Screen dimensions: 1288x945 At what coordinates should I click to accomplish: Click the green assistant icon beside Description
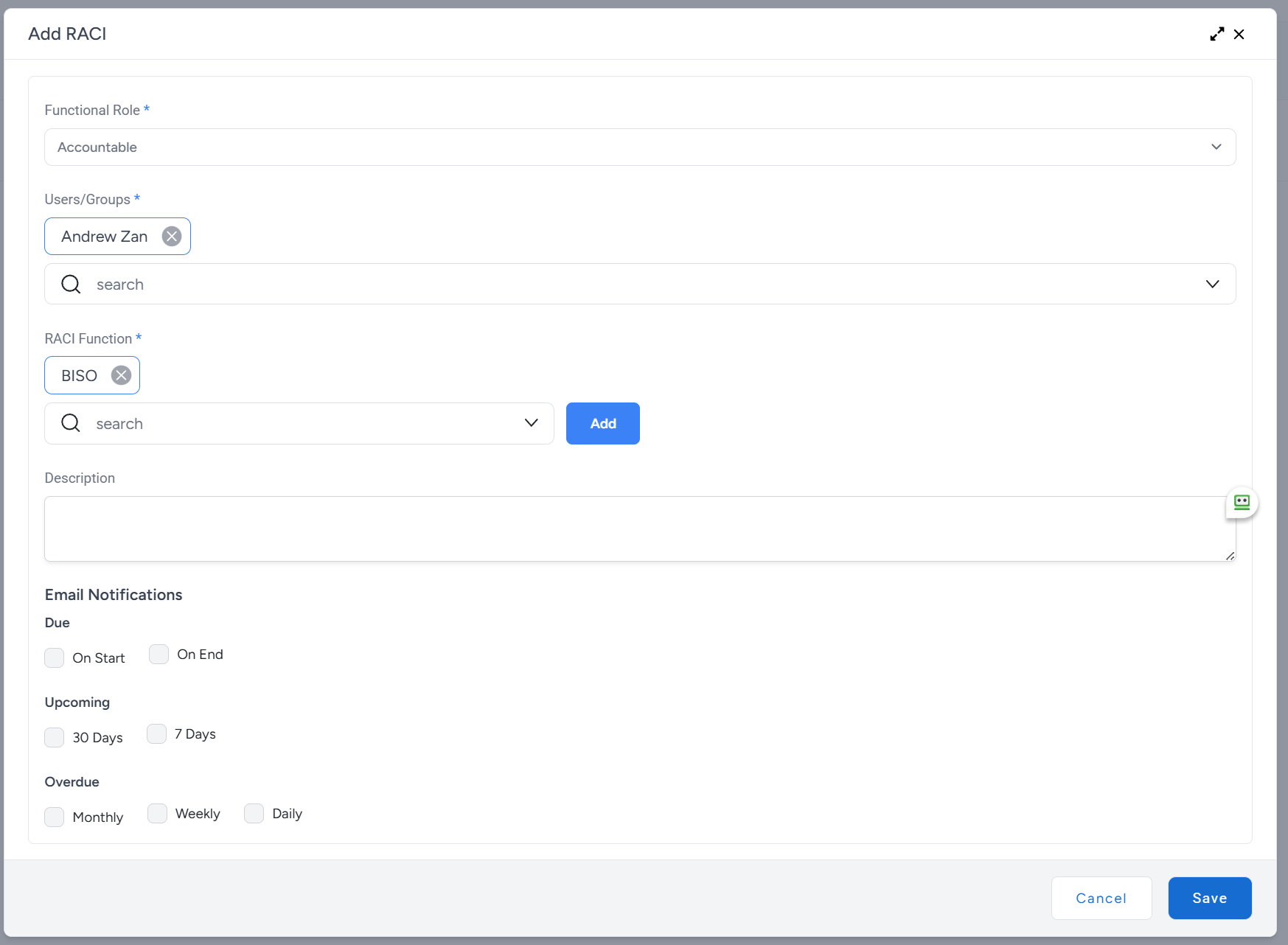pyautogui.click(x=1242, y=503)
